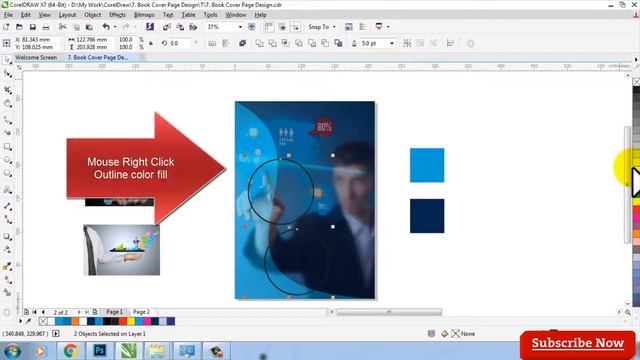Click the Open folder icon in the toolbar
The image size is (640, 360).
click(x=19, y=27)
